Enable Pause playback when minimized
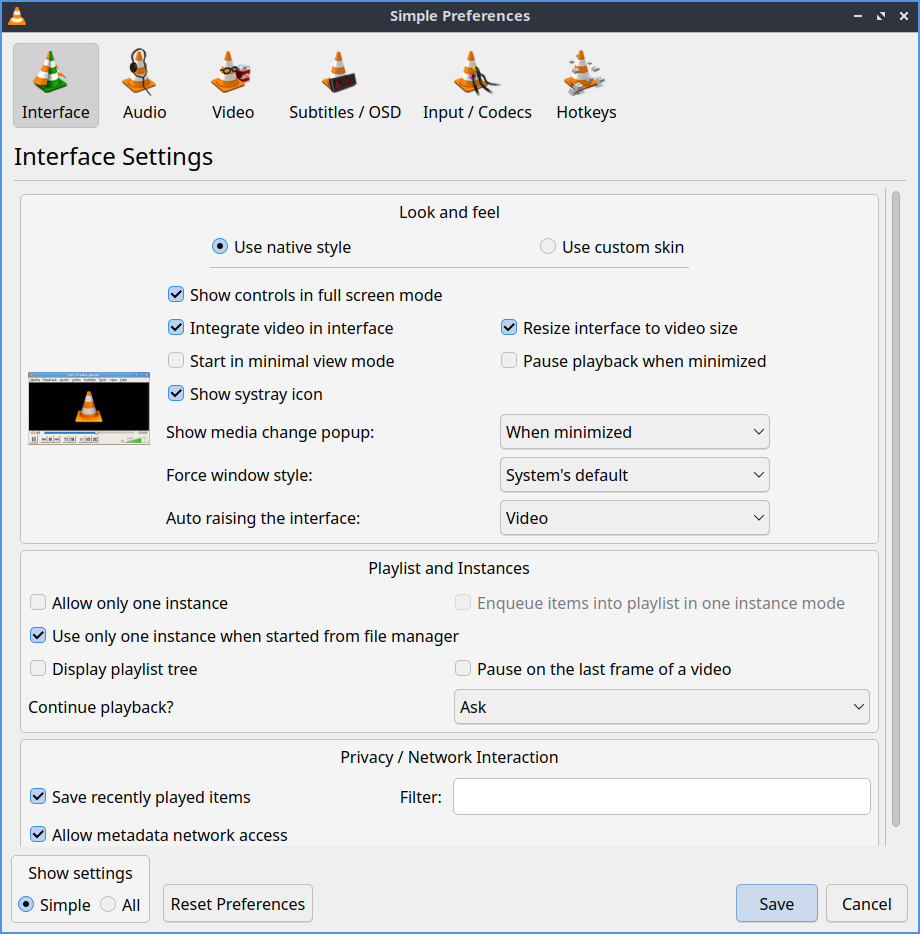The width and height of the screenshot is (920, 934). (509, 361)
